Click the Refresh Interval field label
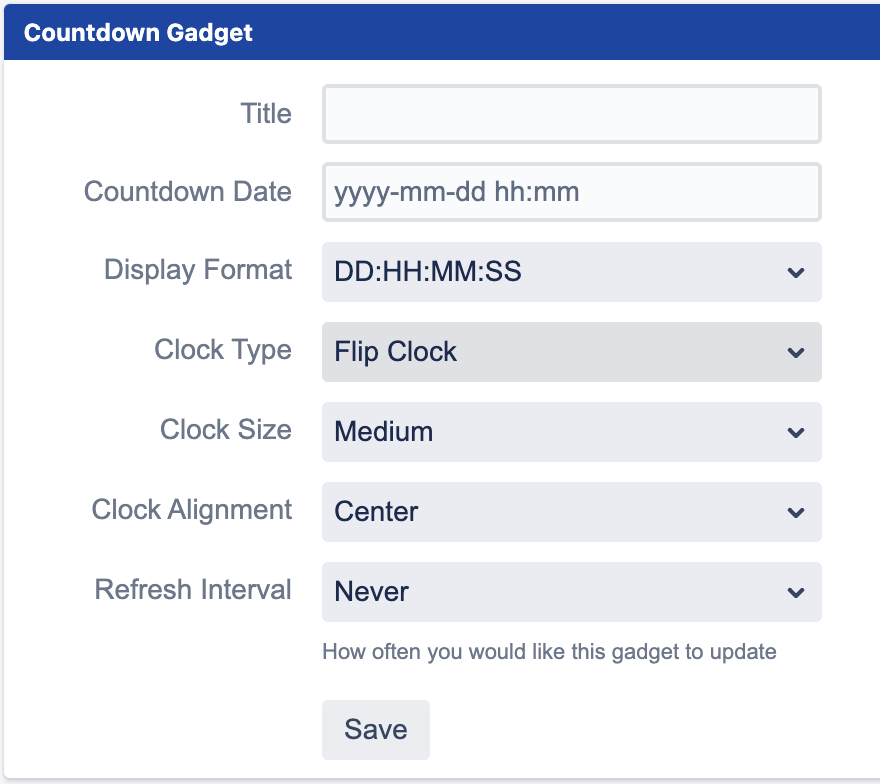880x784 pixels. 192,590
